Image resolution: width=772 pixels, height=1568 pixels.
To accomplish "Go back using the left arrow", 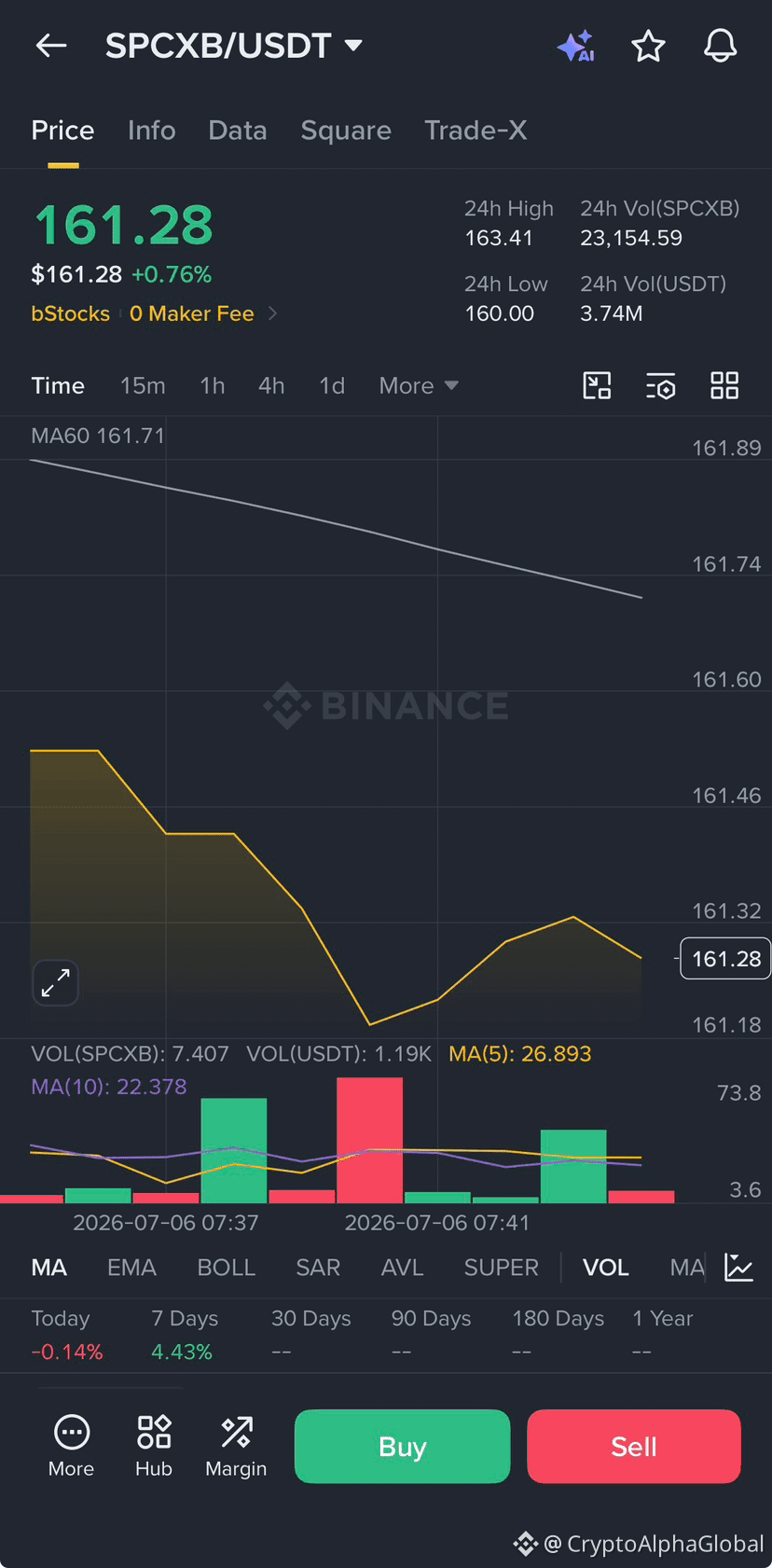I will [51, 45].
